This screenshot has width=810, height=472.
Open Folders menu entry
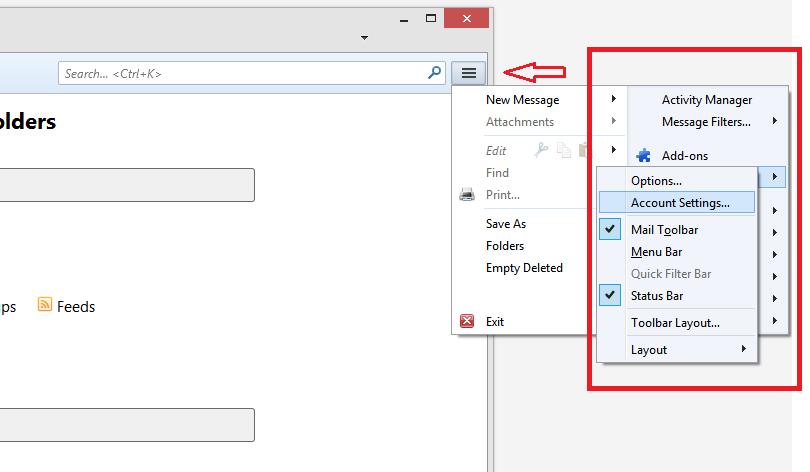(505, 246)
